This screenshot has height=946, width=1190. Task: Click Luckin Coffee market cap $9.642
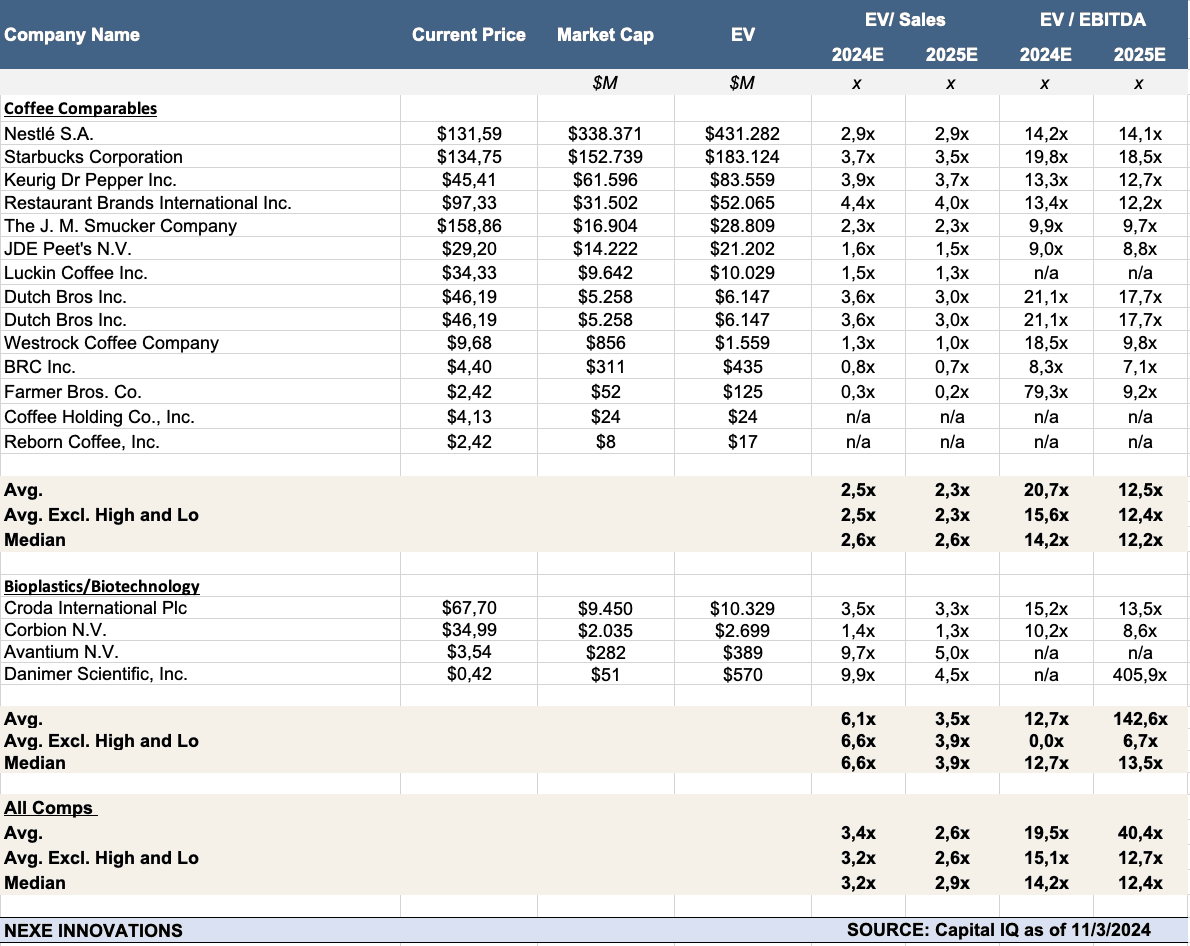click(605, 273)
